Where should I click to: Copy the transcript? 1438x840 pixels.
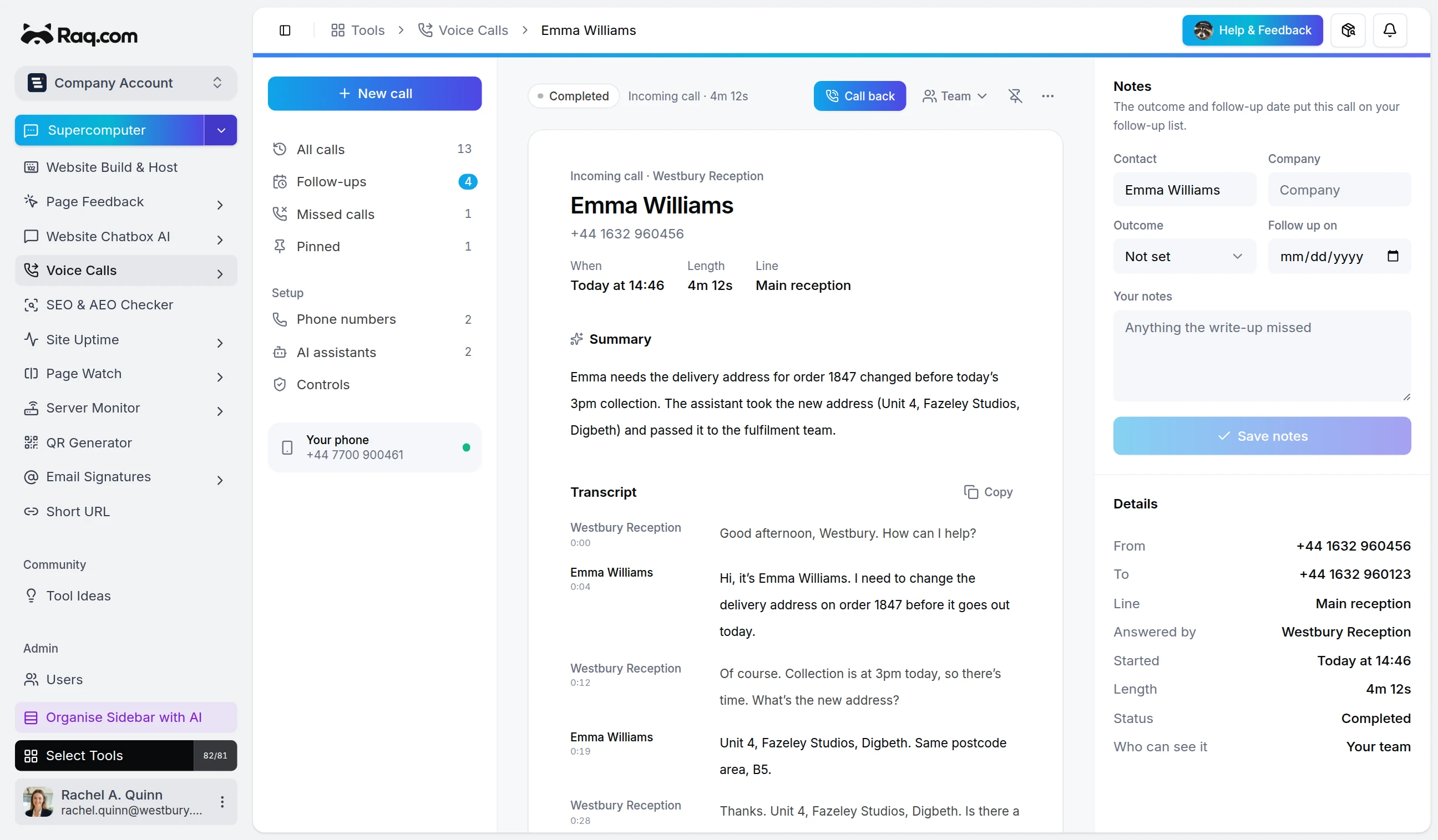pyautogui.click(x=988, y=492)
